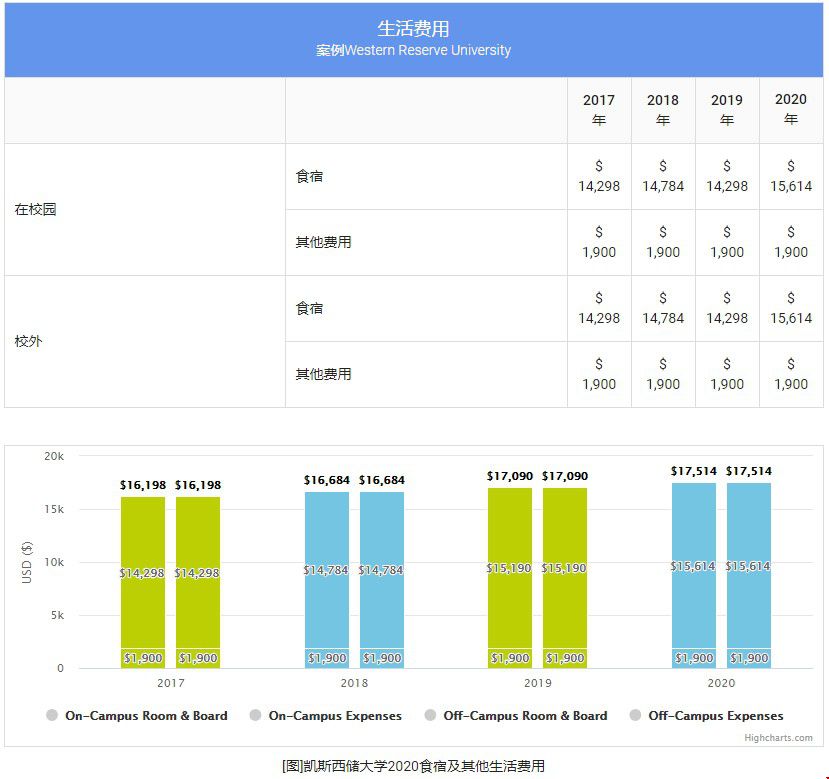
Task: Click the $15,614 segment of left 2020 bar
Action: 694,566
